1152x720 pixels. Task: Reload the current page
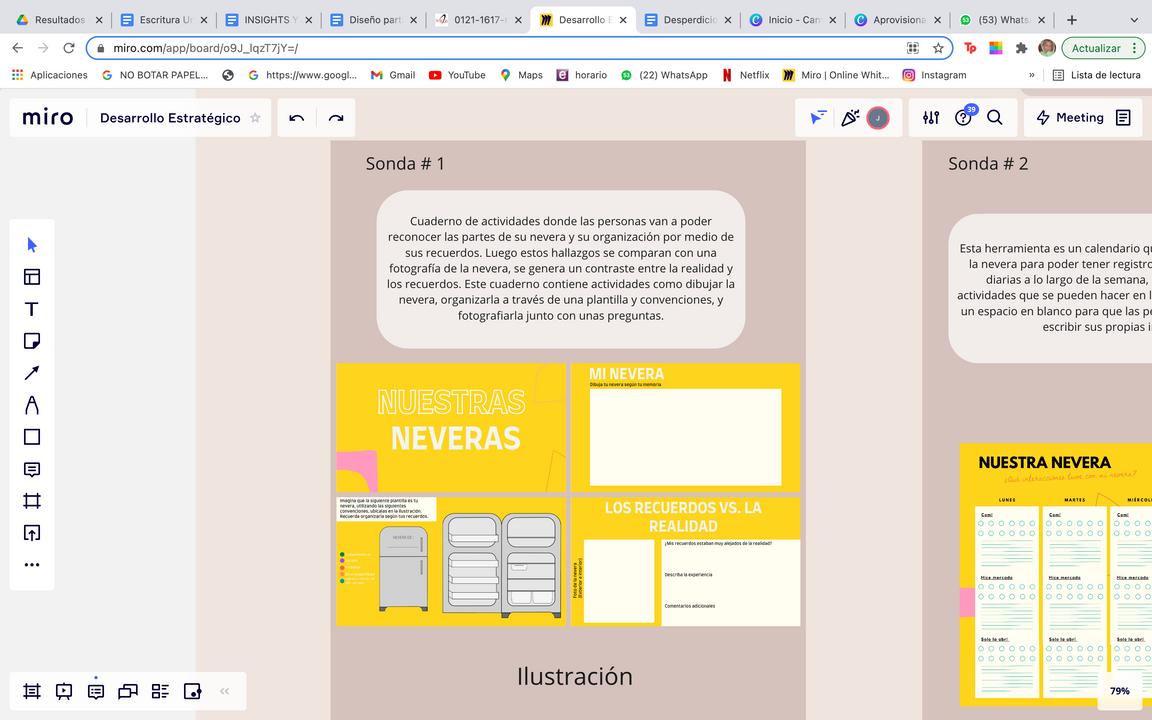click(x=69, y=48)
